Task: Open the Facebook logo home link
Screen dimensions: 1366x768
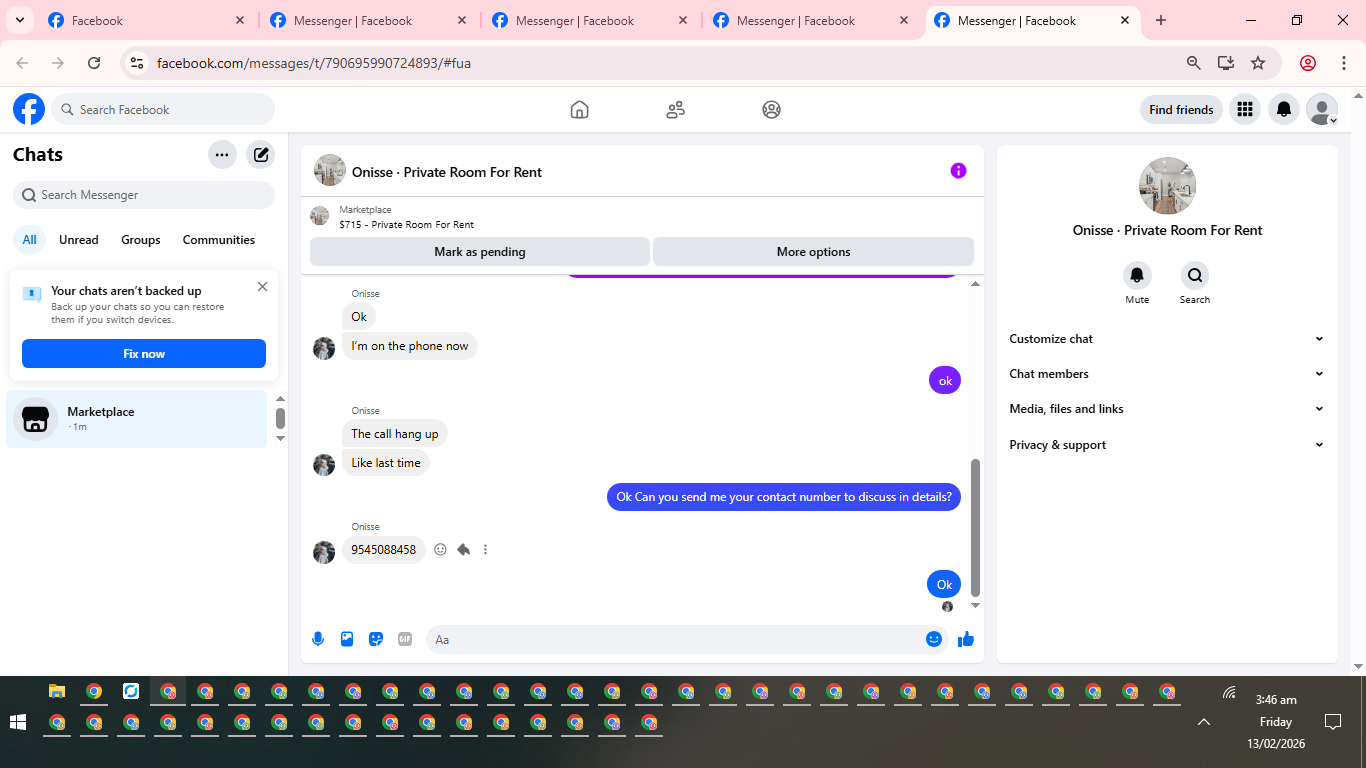Action: coord(29,109)
